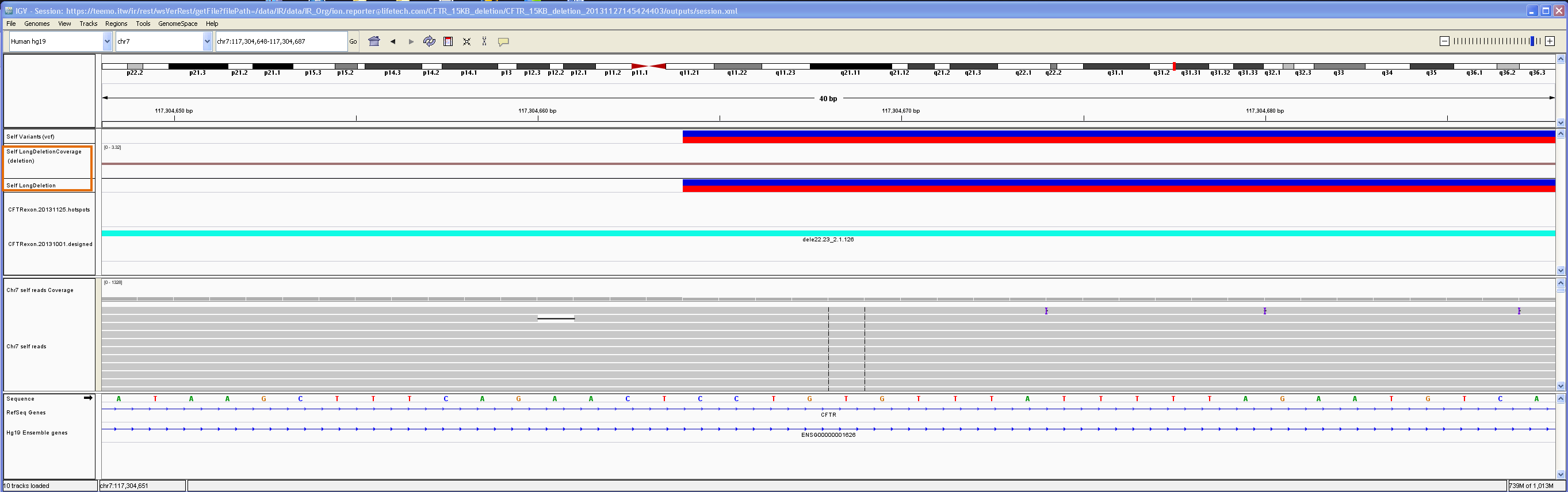Viewport: 1568px width, 492px height.
Task: Open the Human hg19 genome dropdown
Action: tap(107, 41)
